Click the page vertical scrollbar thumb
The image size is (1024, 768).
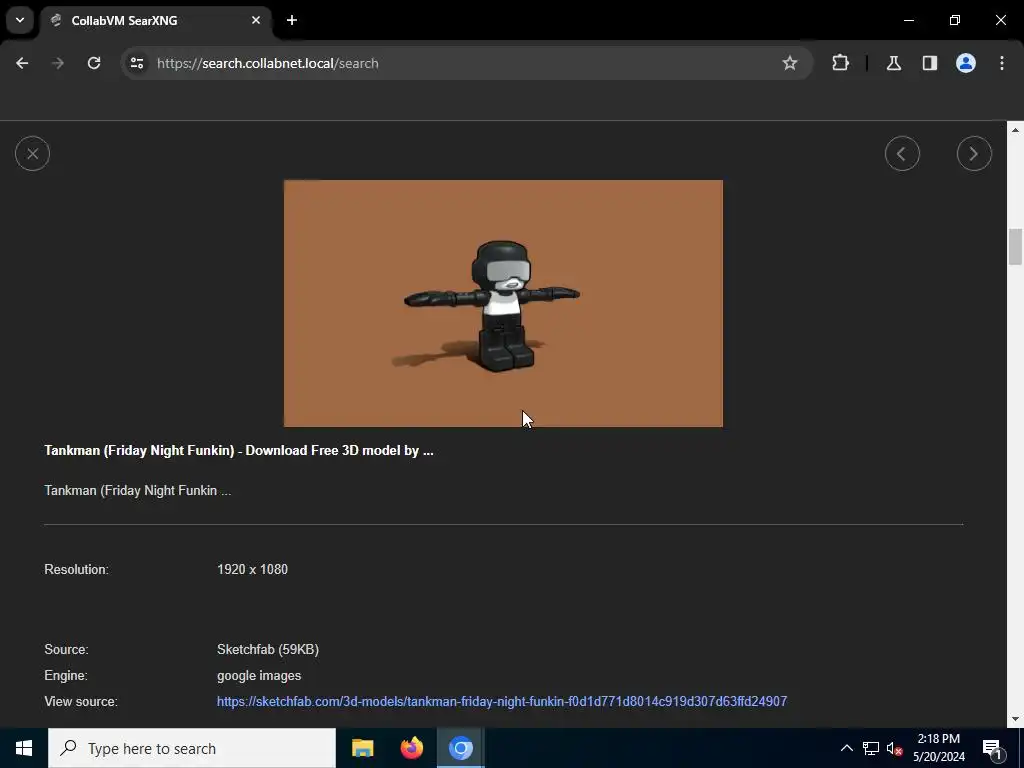point(1015,247)
